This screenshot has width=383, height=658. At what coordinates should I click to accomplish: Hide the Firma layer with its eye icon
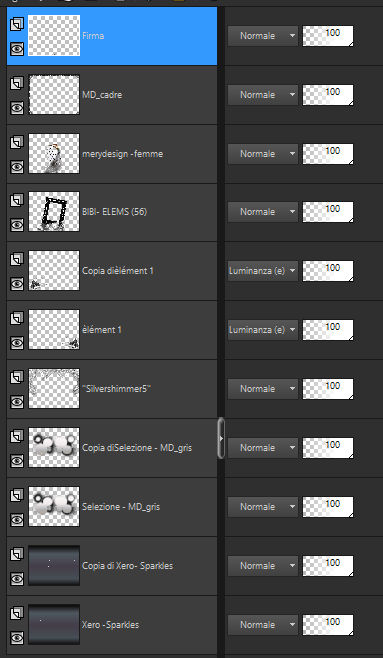tap(17, 49)
